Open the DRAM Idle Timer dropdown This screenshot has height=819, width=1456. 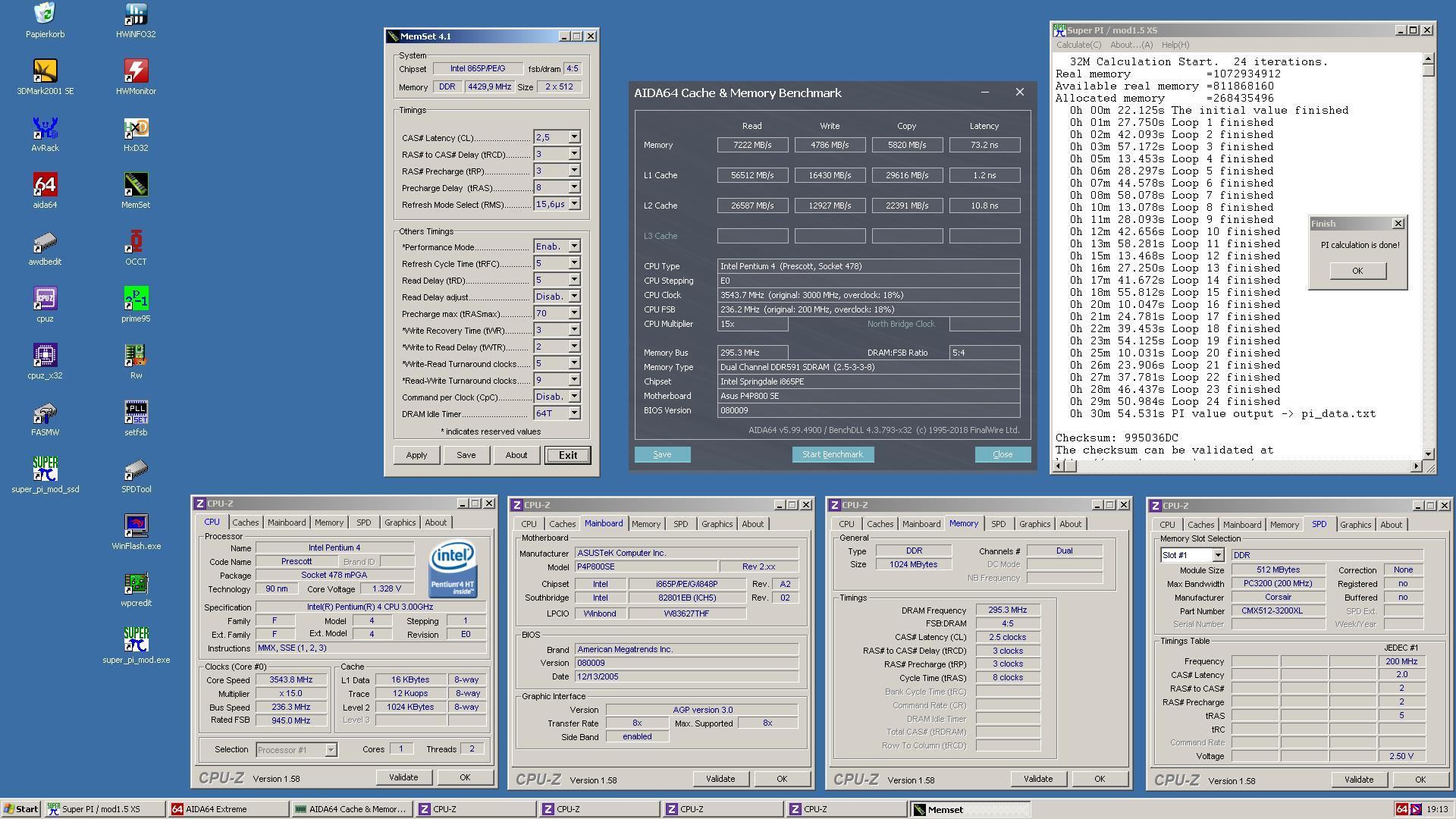click(x=574, y=413)
